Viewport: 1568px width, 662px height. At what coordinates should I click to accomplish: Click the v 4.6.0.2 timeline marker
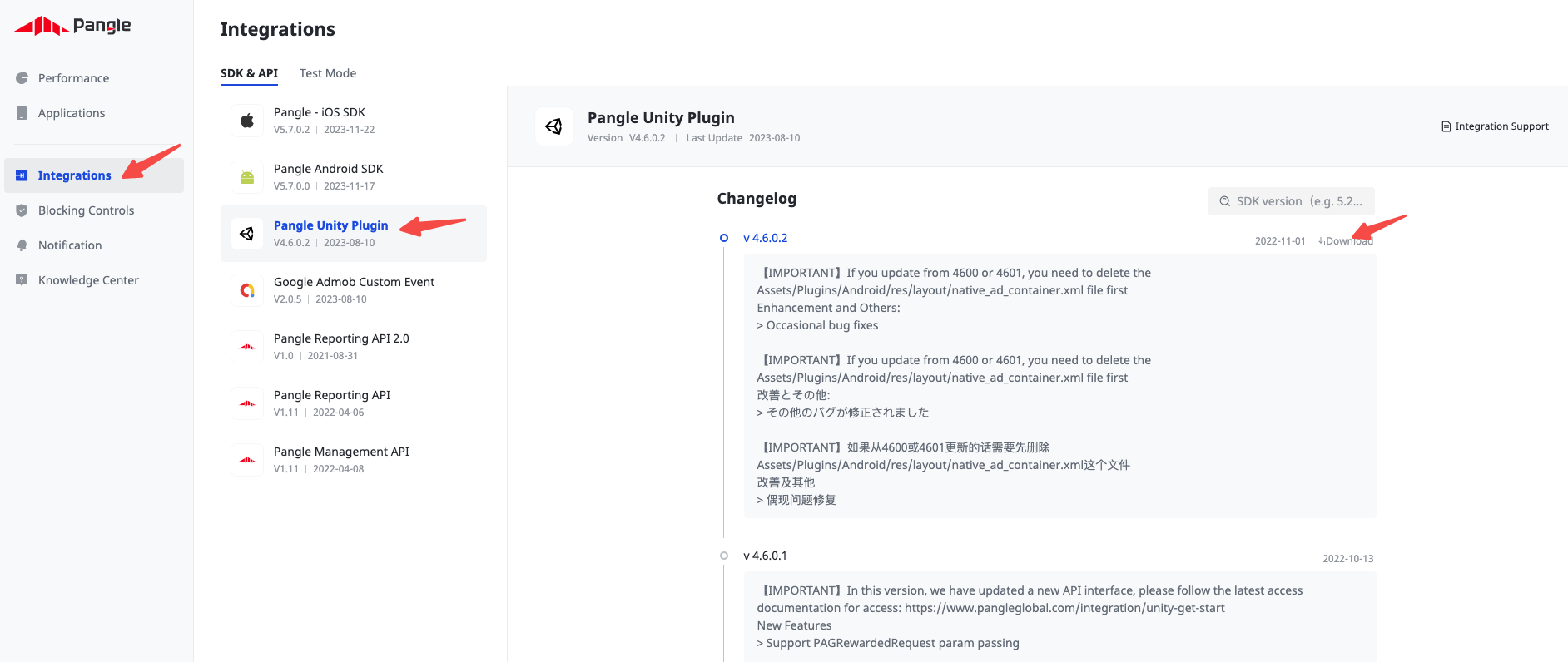[724, 238]
